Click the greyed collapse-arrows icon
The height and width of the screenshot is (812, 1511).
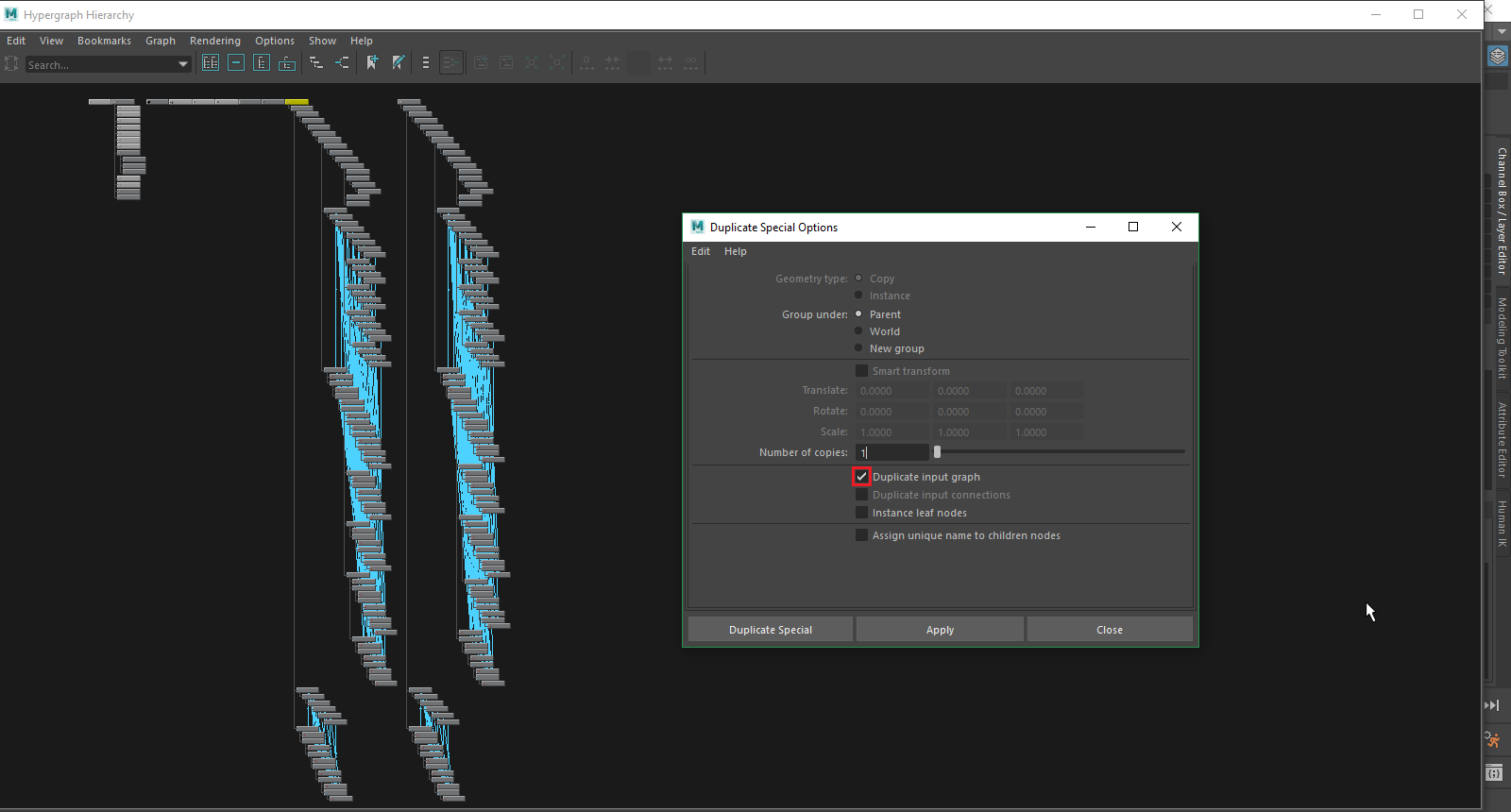[x=532, y=63]
